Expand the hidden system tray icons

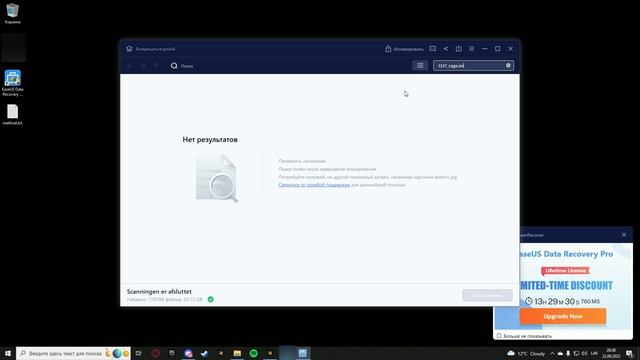point(552,353)
